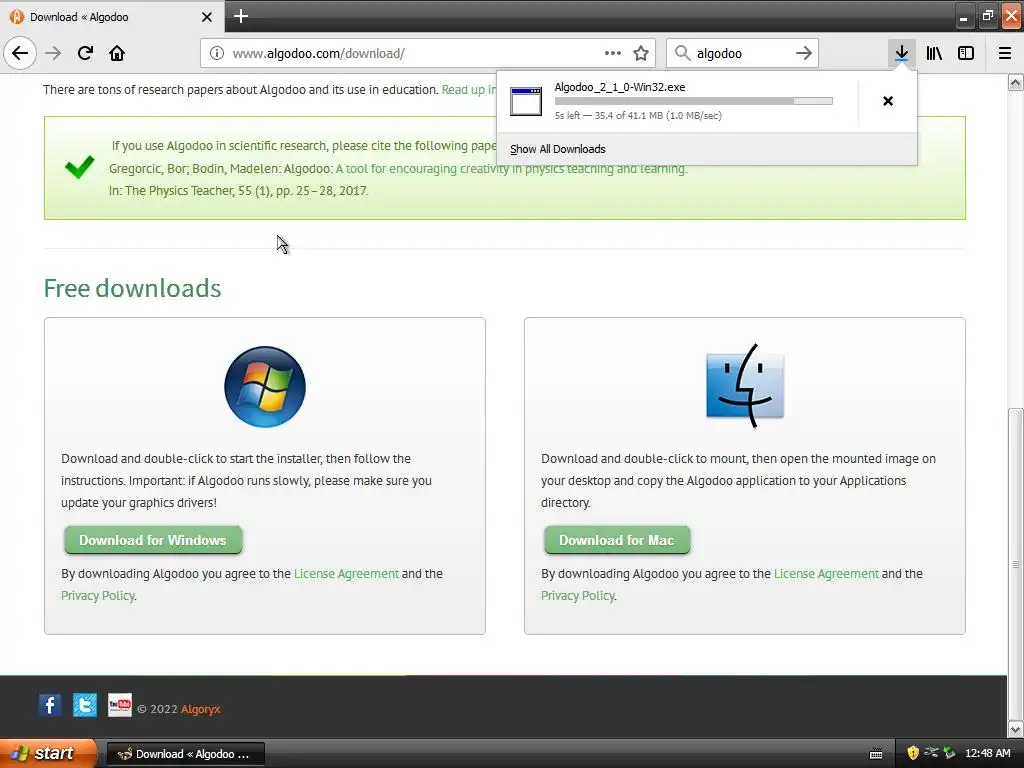Open the Algodoo Facebook page
The height and width of the screenshot is (768, 1024).
tap(50, 705)
